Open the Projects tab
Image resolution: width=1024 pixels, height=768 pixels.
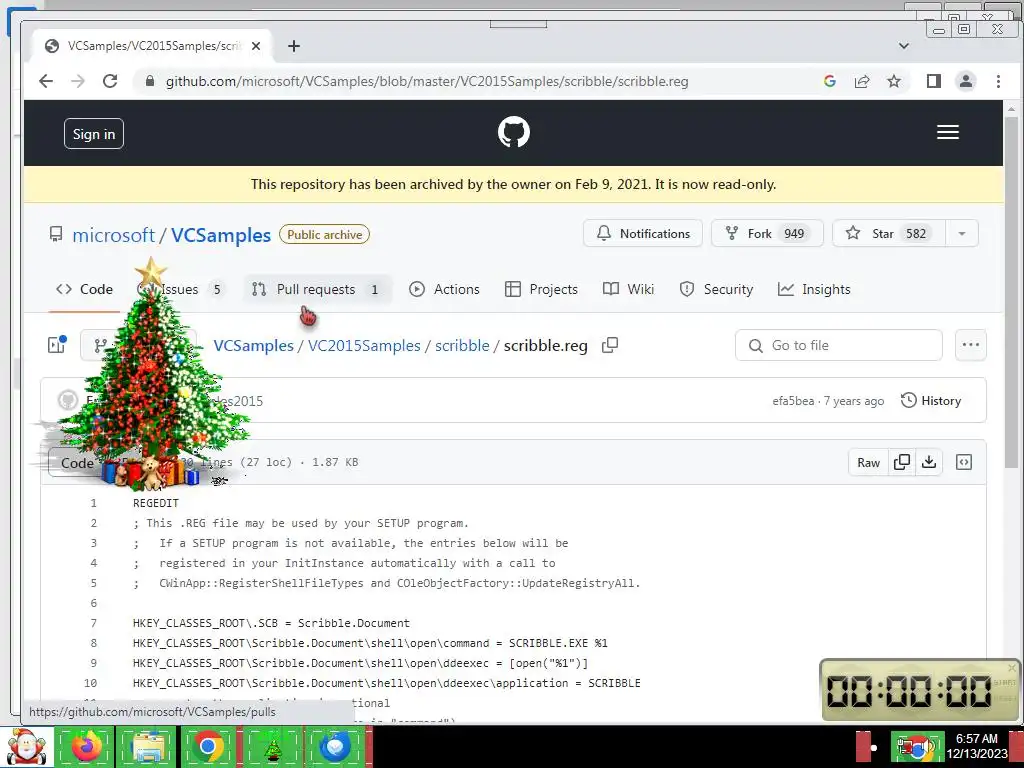(541, 289)
